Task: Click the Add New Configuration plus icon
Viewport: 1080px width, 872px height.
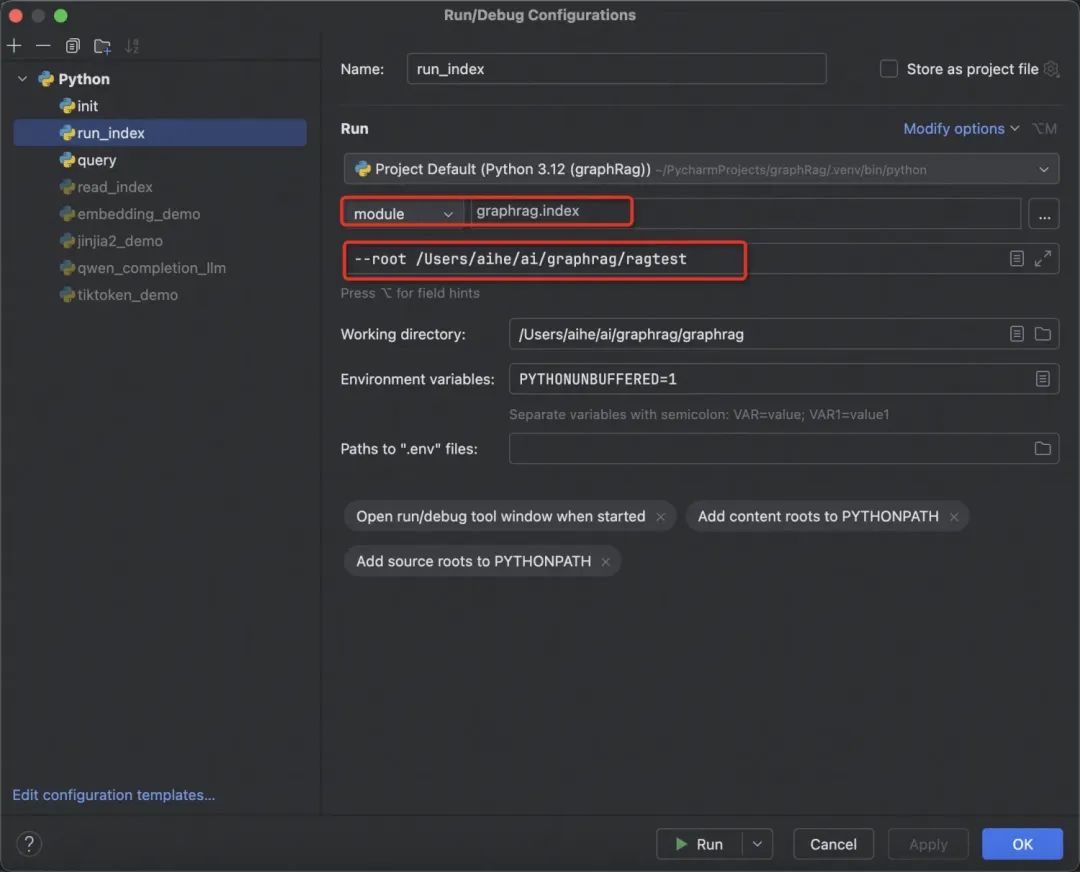Action: 14,46
